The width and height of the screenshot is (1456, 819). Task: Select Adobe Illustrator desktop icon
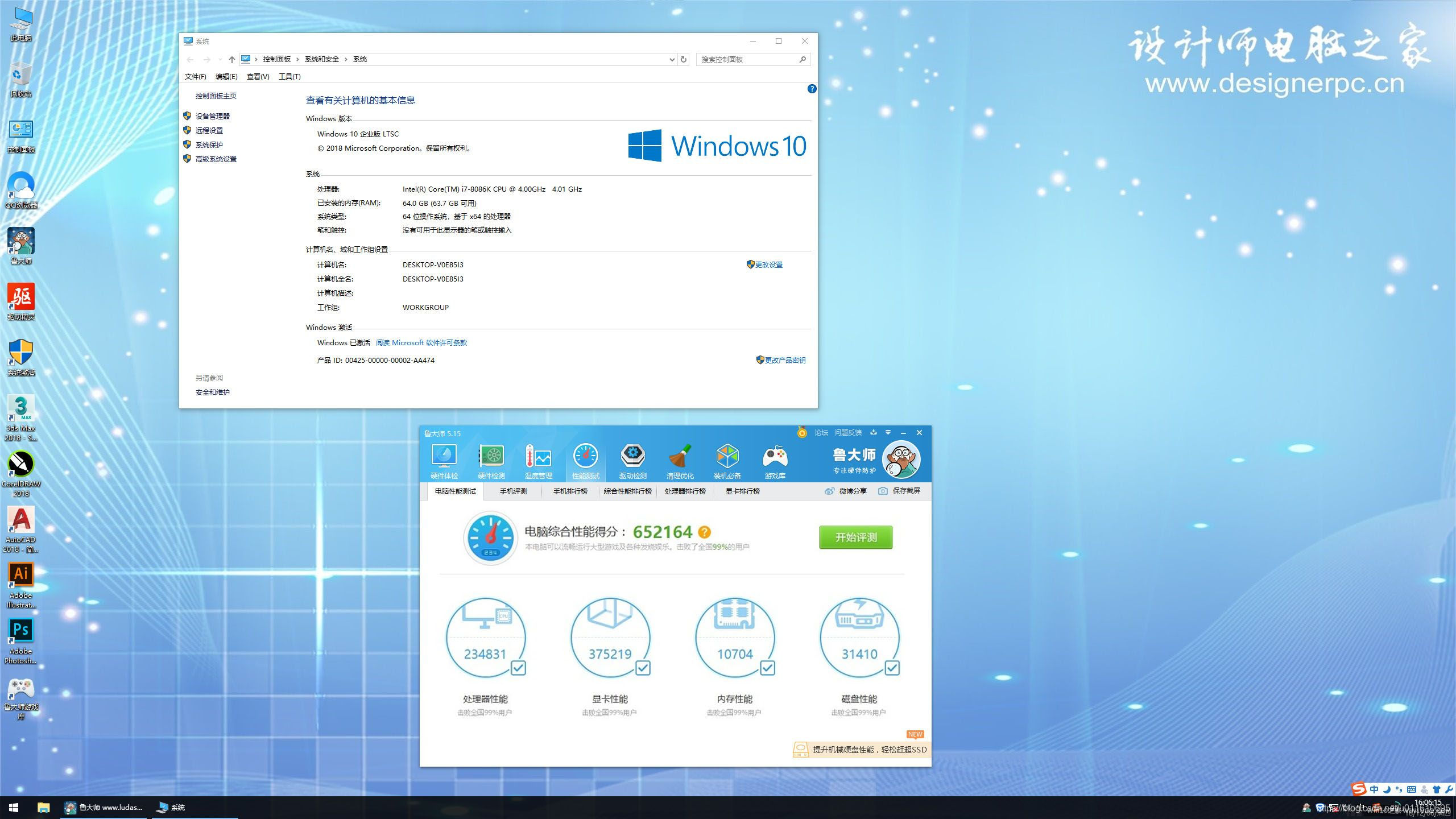21,586
